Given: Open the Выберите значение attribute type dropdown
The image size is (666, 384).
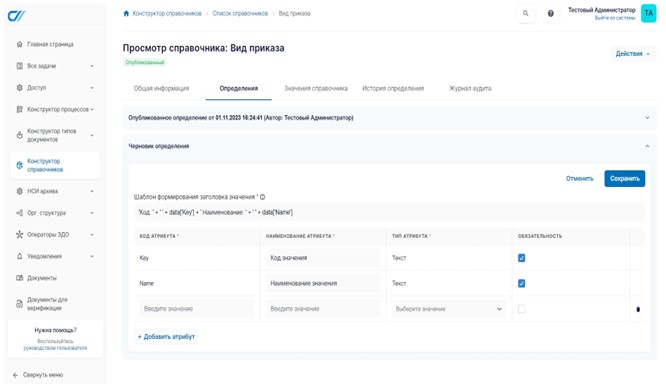Looking at the screenshot, I should pos(449,309).
